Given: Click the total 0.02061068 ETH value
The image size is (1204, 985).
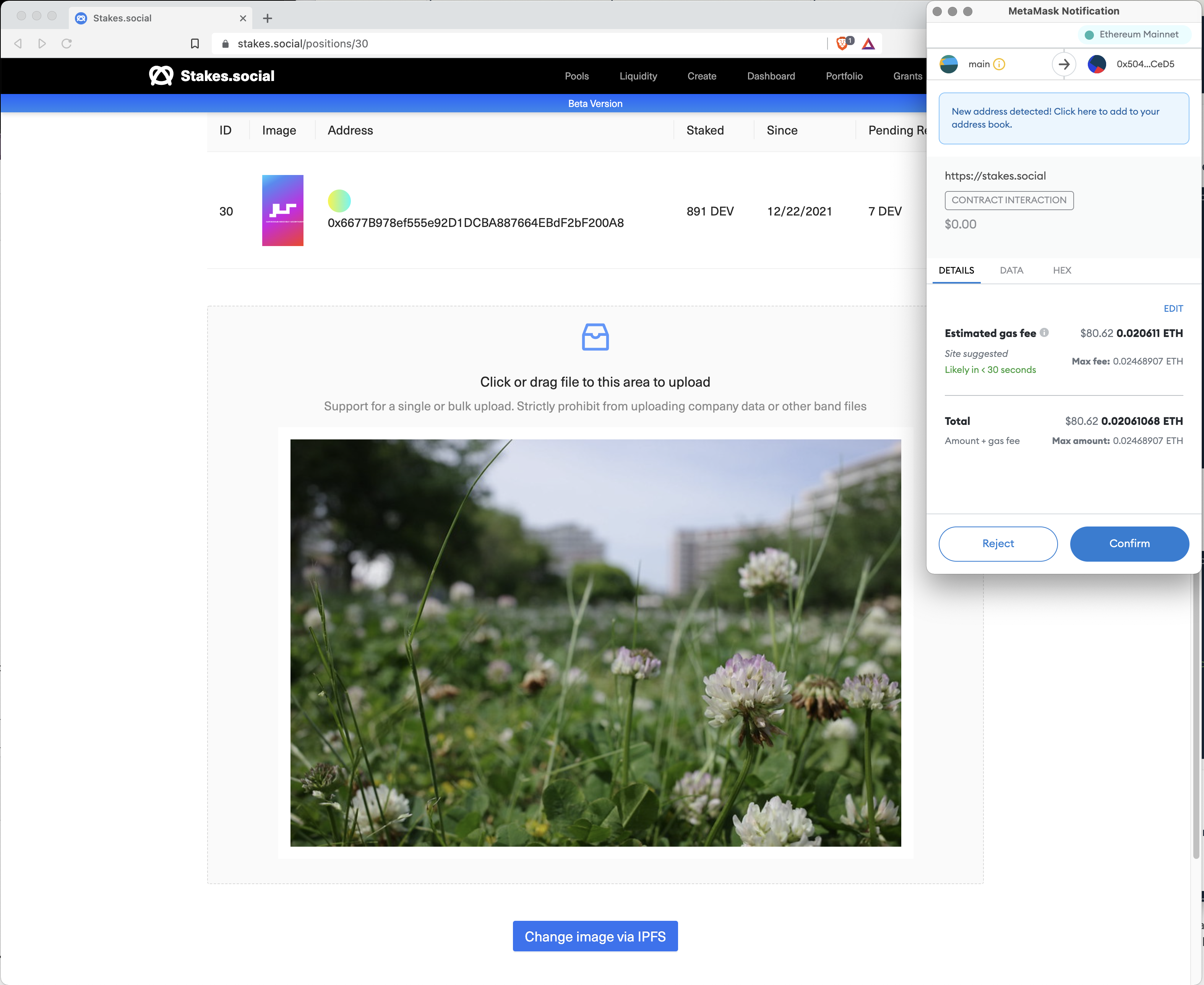Looking at the screenshot, I should [1142, 421].
